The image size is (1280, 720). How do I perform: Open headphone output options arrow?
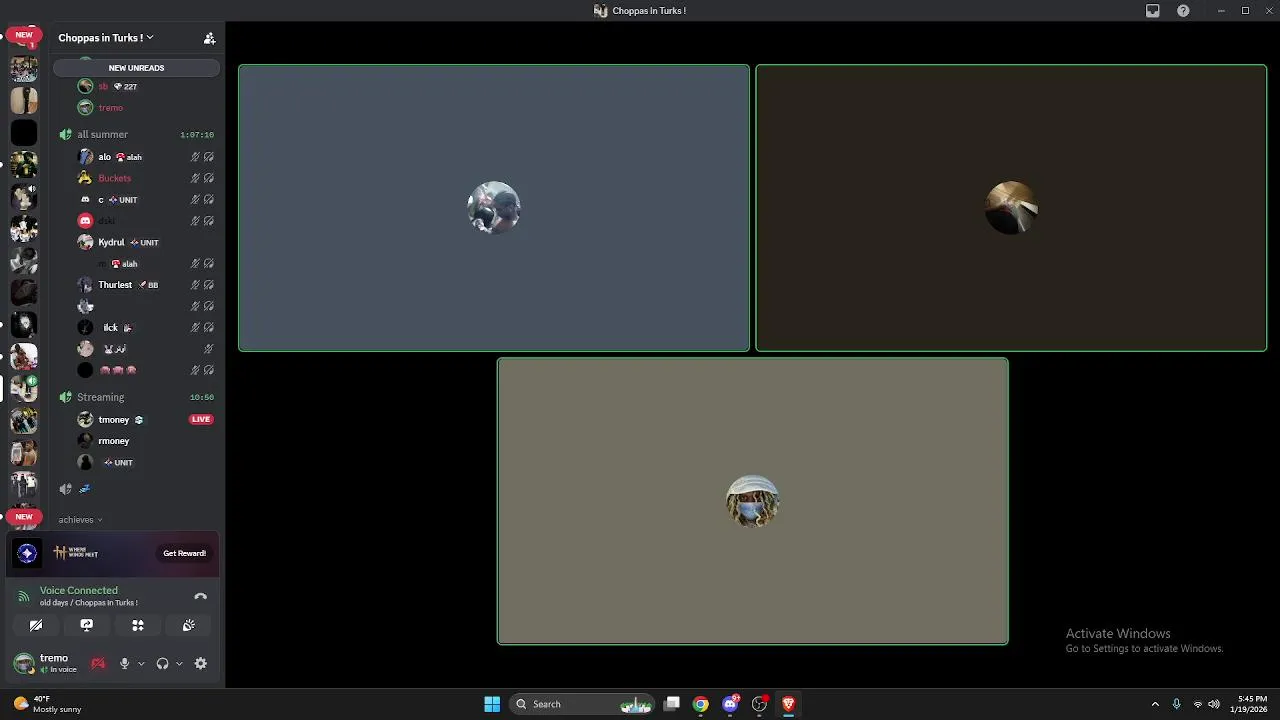[180, 663]
